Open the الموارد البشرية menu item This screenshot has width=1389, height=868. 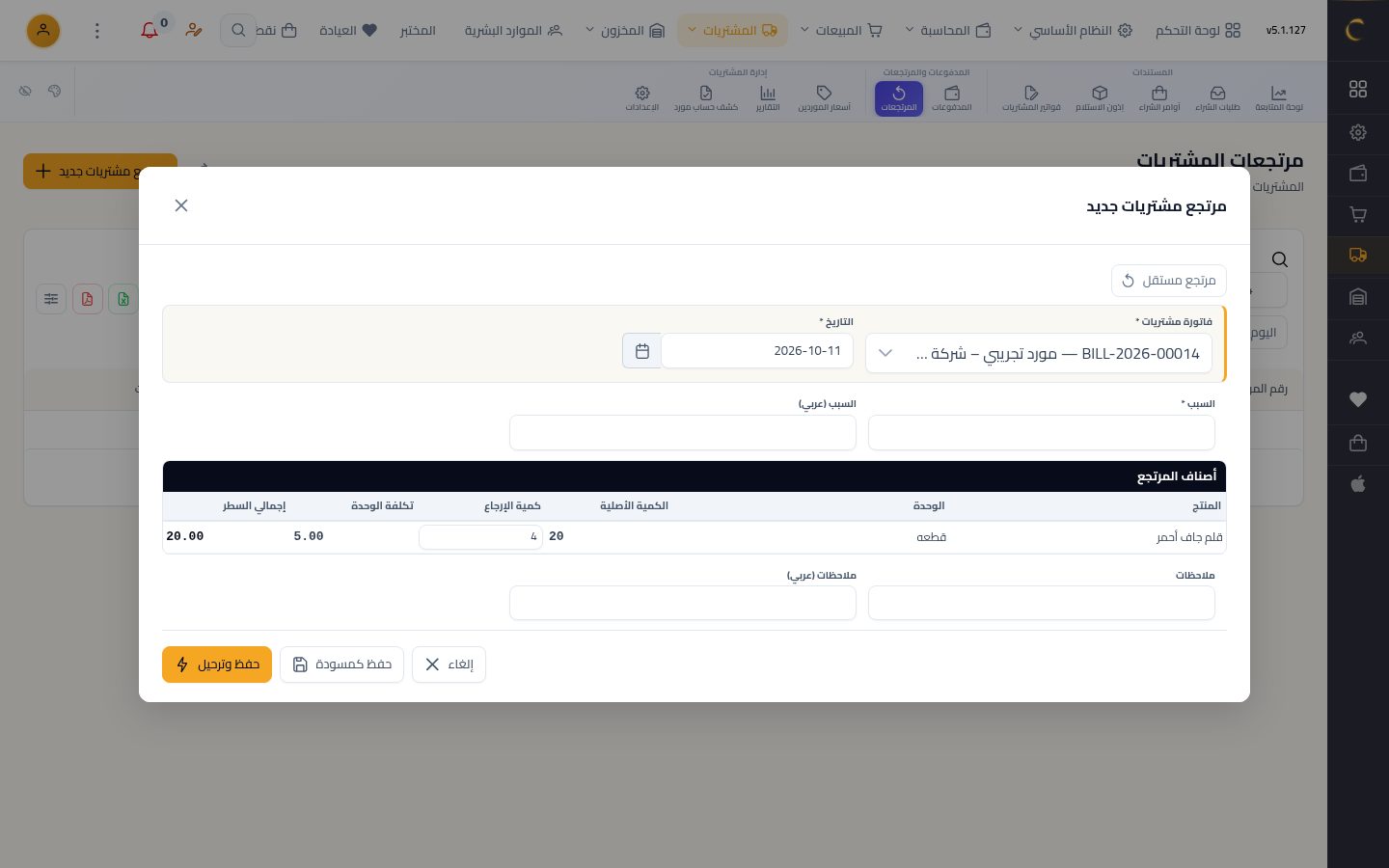tap(513, 31)
